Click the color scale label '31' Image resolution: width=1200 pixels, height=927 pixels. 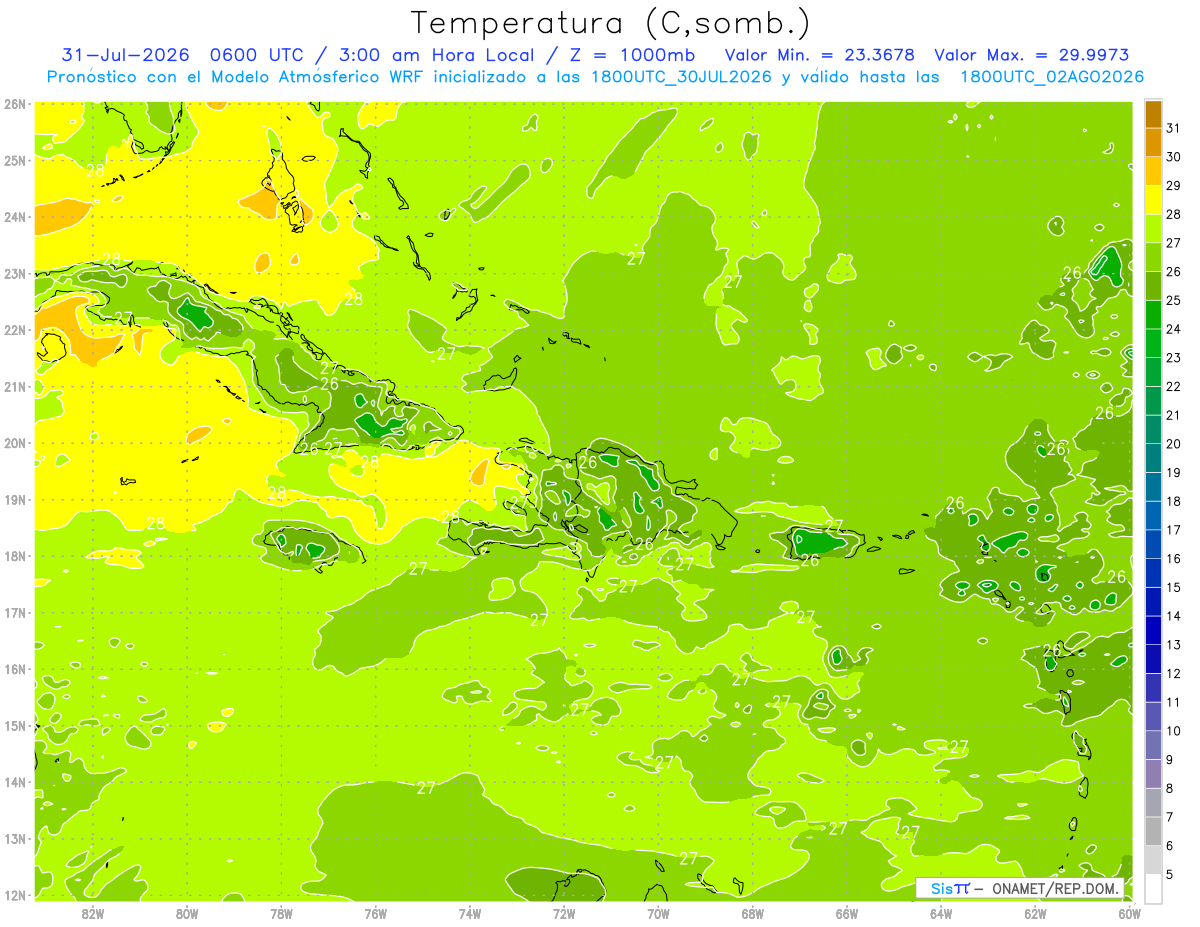coord(1174,127)
